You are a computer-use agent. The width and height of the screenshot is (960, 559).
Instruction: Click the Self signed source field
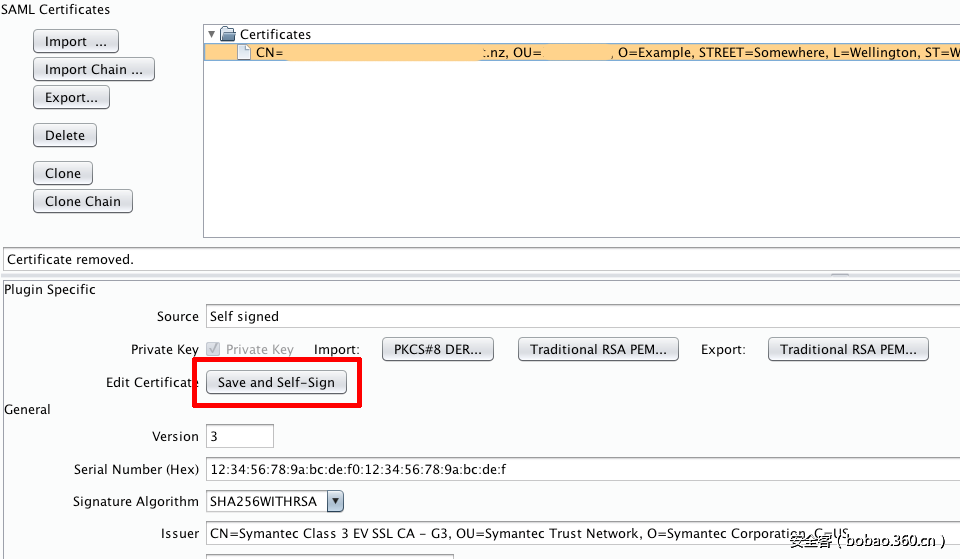click(x=583, y=317)
